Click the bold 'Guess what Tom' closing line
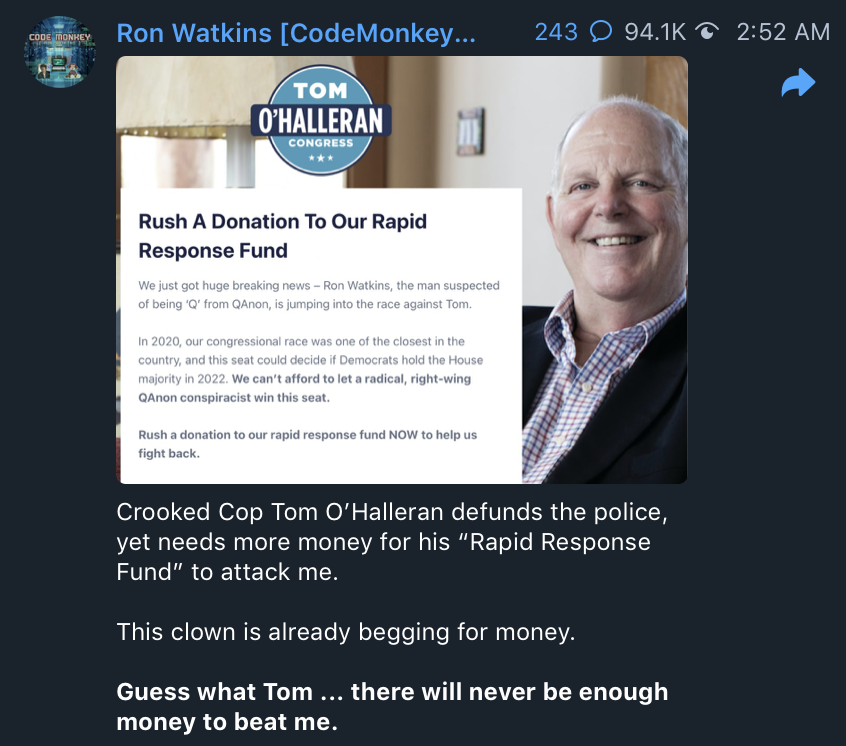846x746 pixels. click(x=392, y=707)
